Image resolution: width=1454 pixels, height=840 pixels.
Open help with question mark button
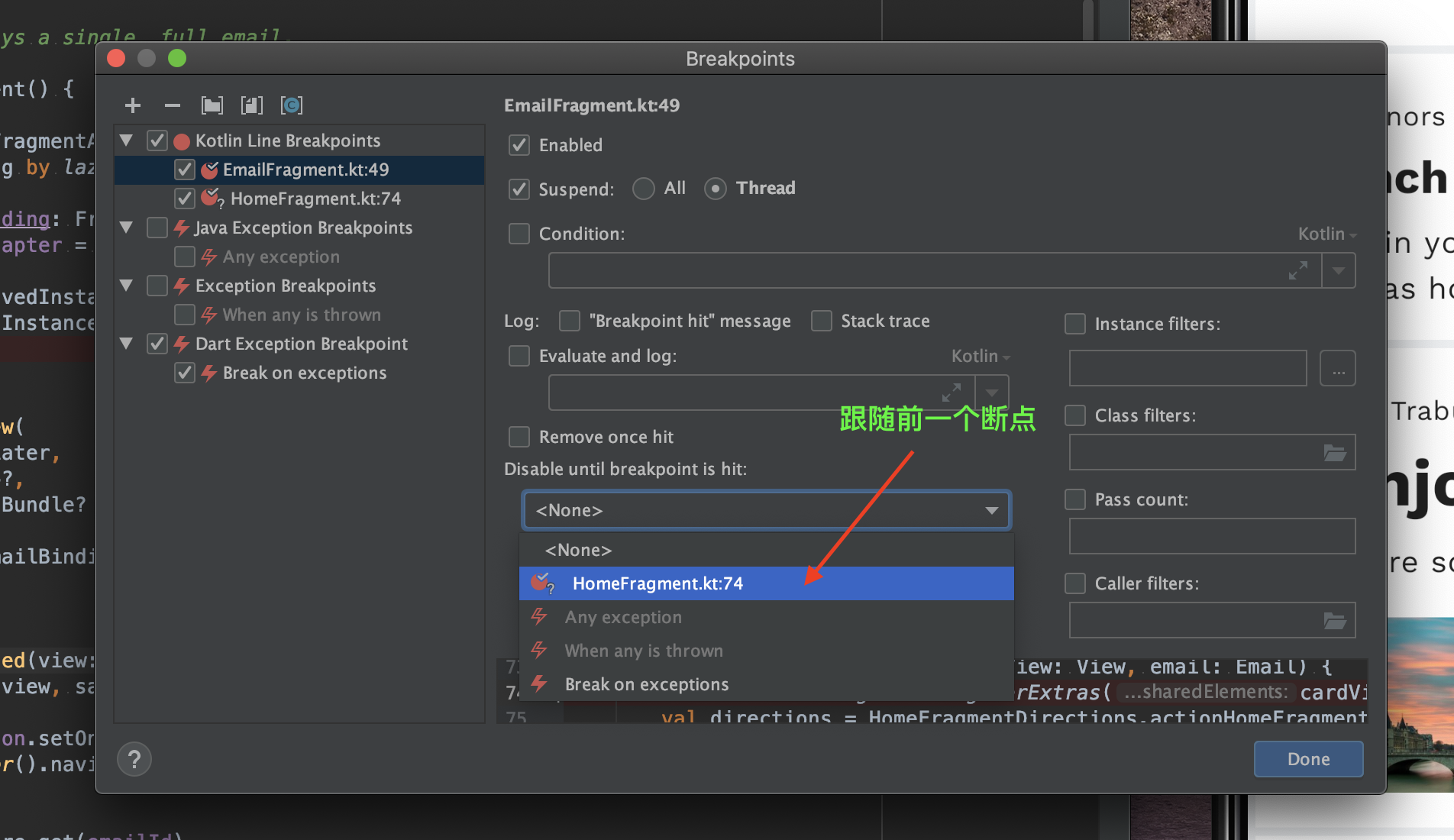[x=134, y=759]
